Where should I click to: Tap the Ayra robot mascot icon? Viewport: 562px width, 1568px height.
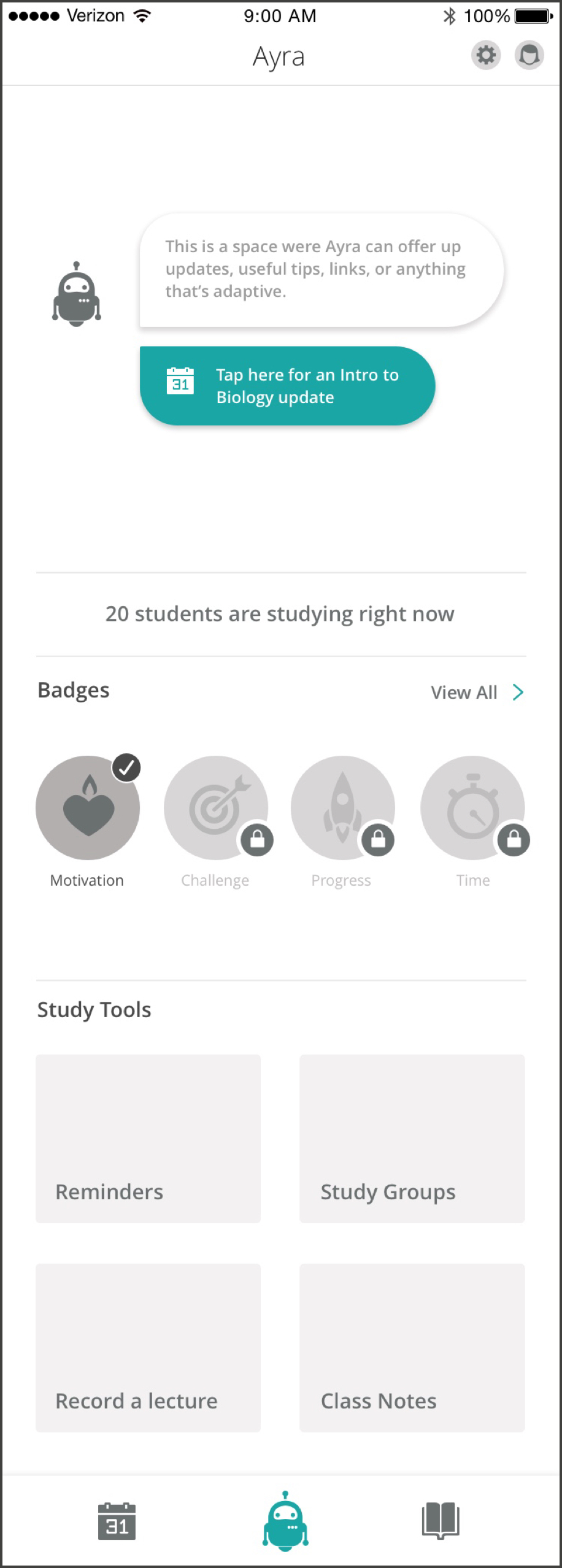[x=77, y=295]
